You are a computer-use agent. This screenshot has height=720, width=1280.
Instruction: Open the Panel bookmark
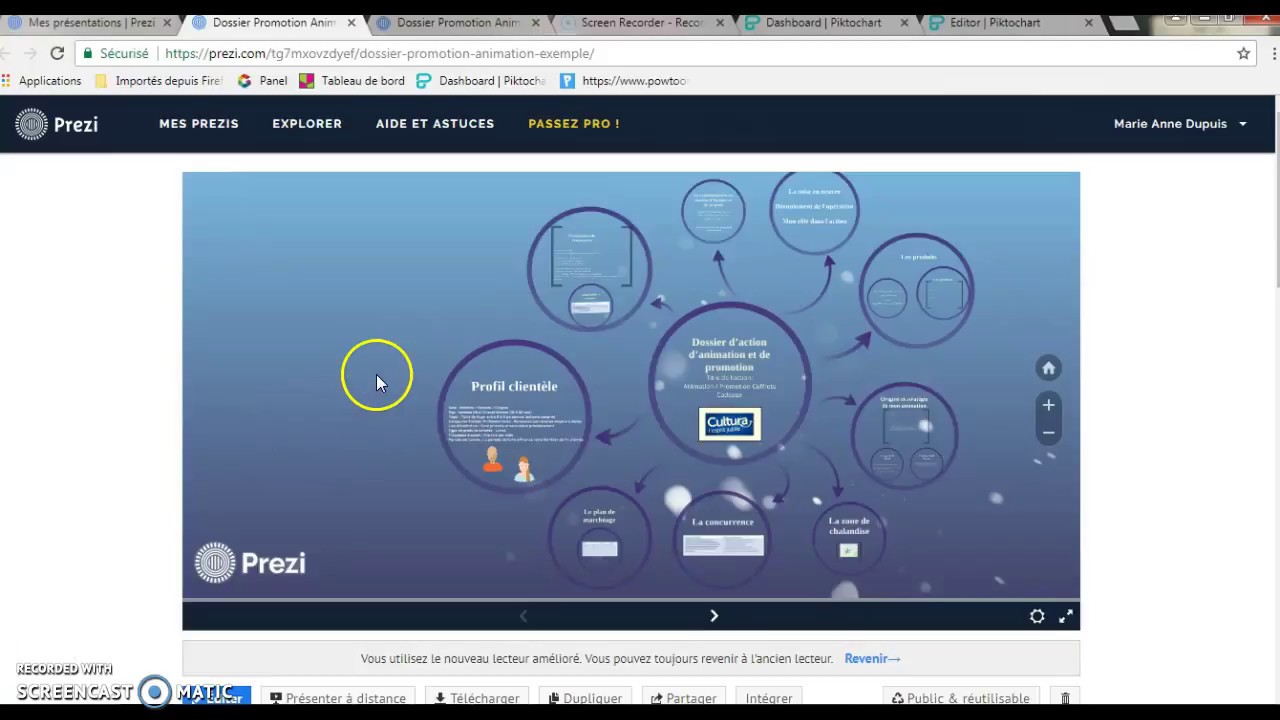point(262,81)
